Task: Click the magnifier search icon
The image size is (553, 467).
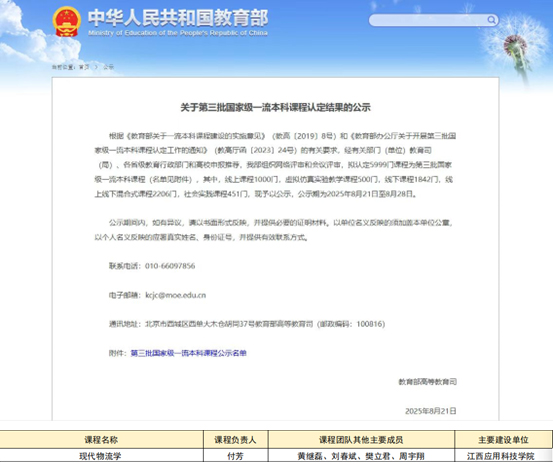Action: pos(491,20)
